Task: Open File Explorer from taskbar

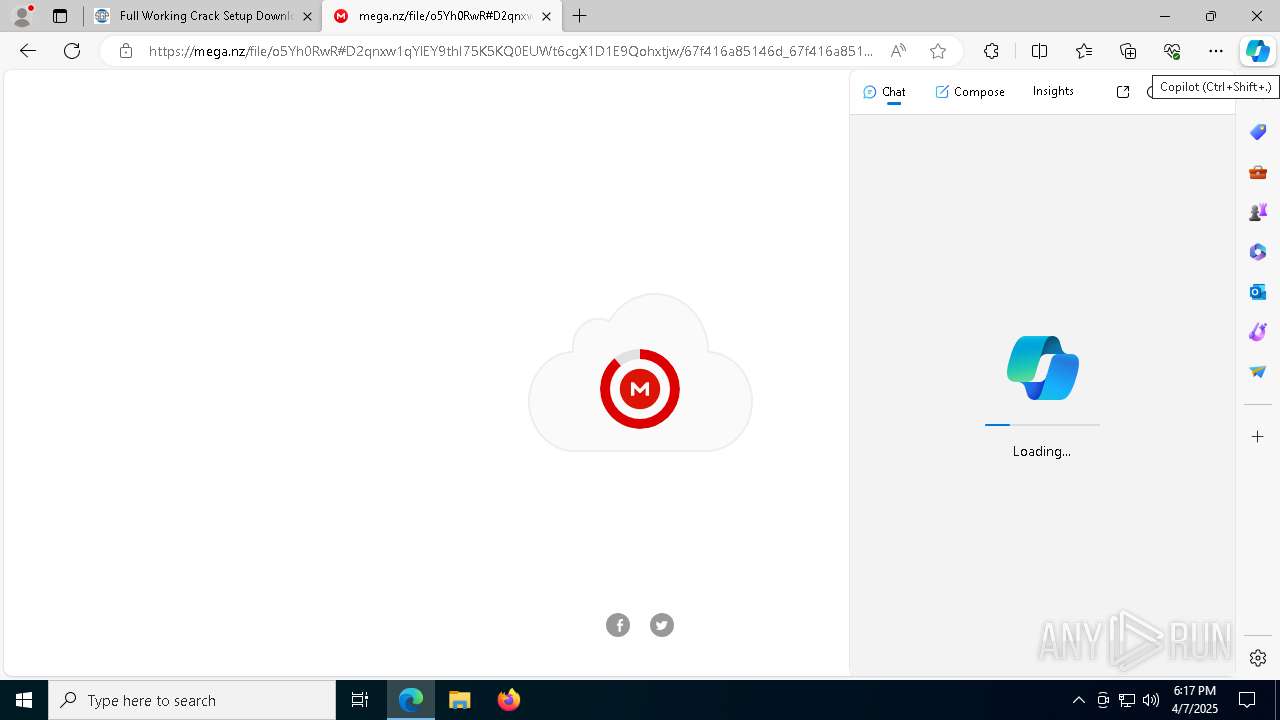Action: tap(459, 700)
